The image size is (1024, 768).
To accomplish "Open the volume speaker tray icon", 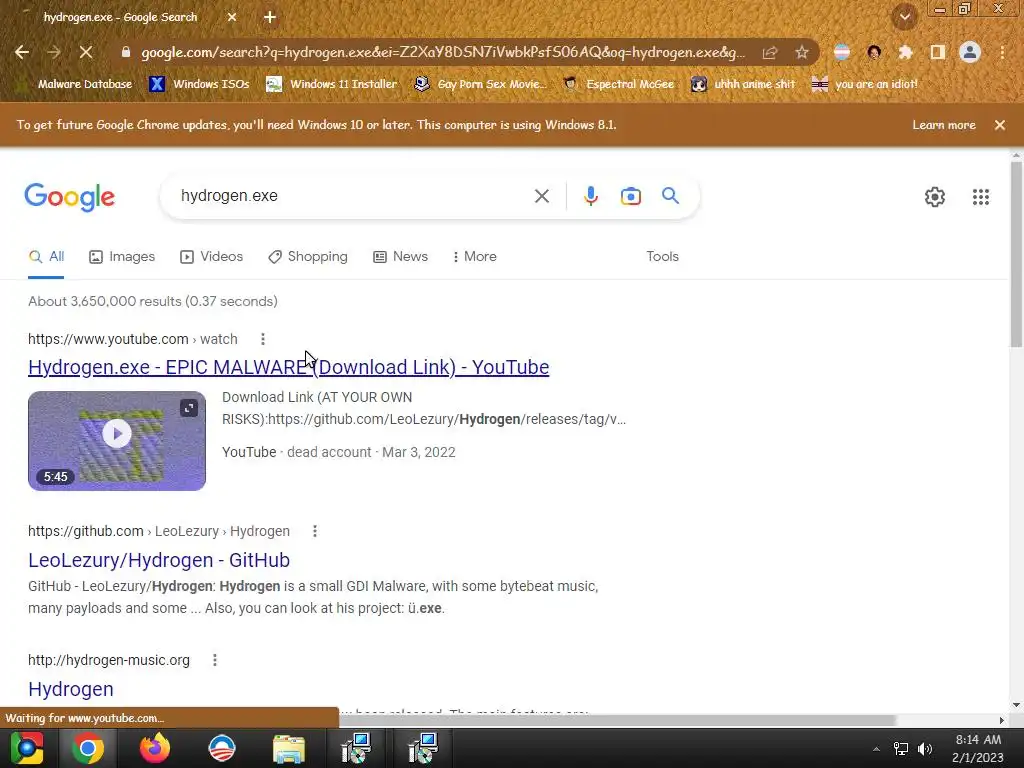I will 925,749.
